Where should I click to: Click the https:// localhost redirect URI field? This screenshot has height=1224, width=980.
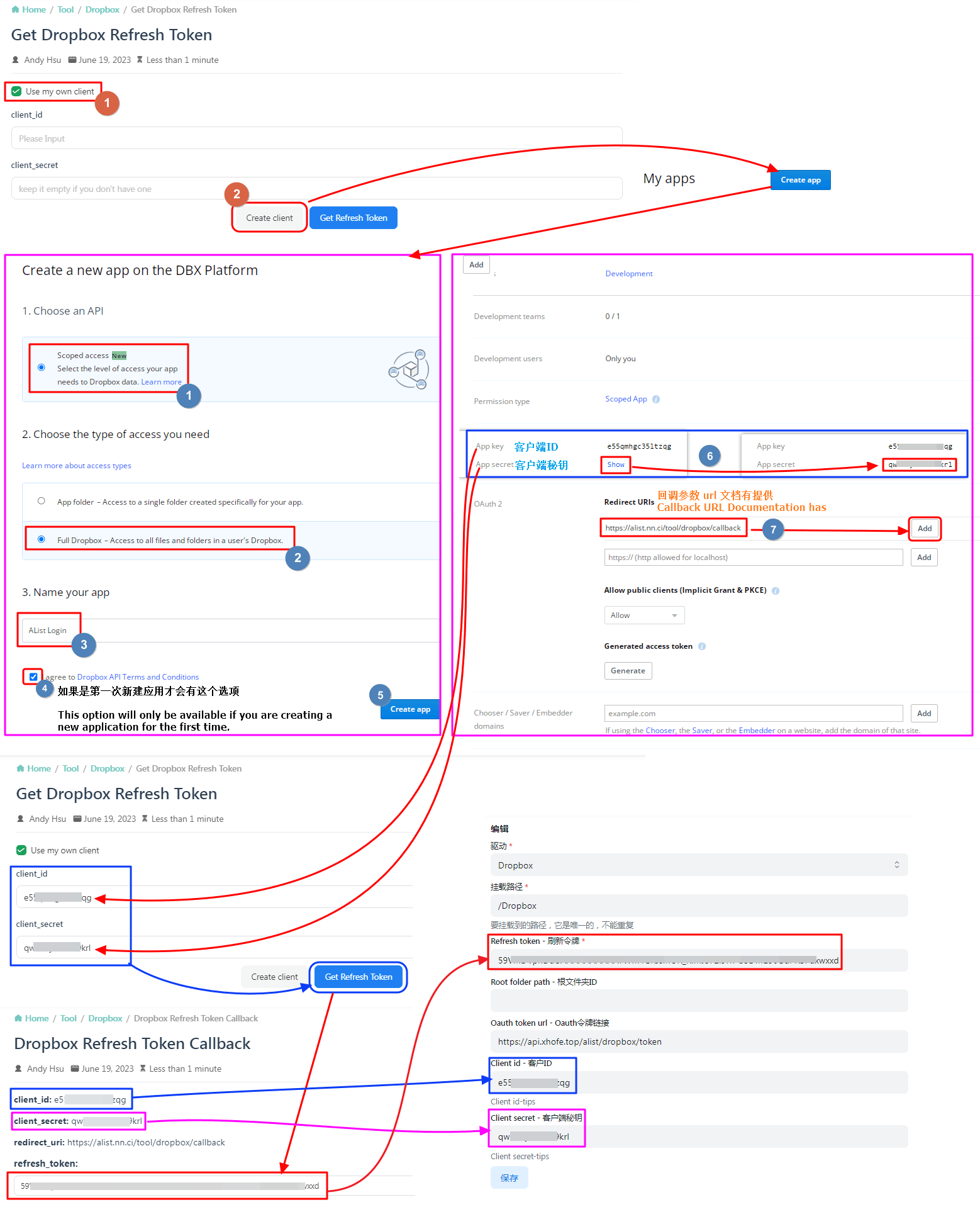[x=754, y=558]
